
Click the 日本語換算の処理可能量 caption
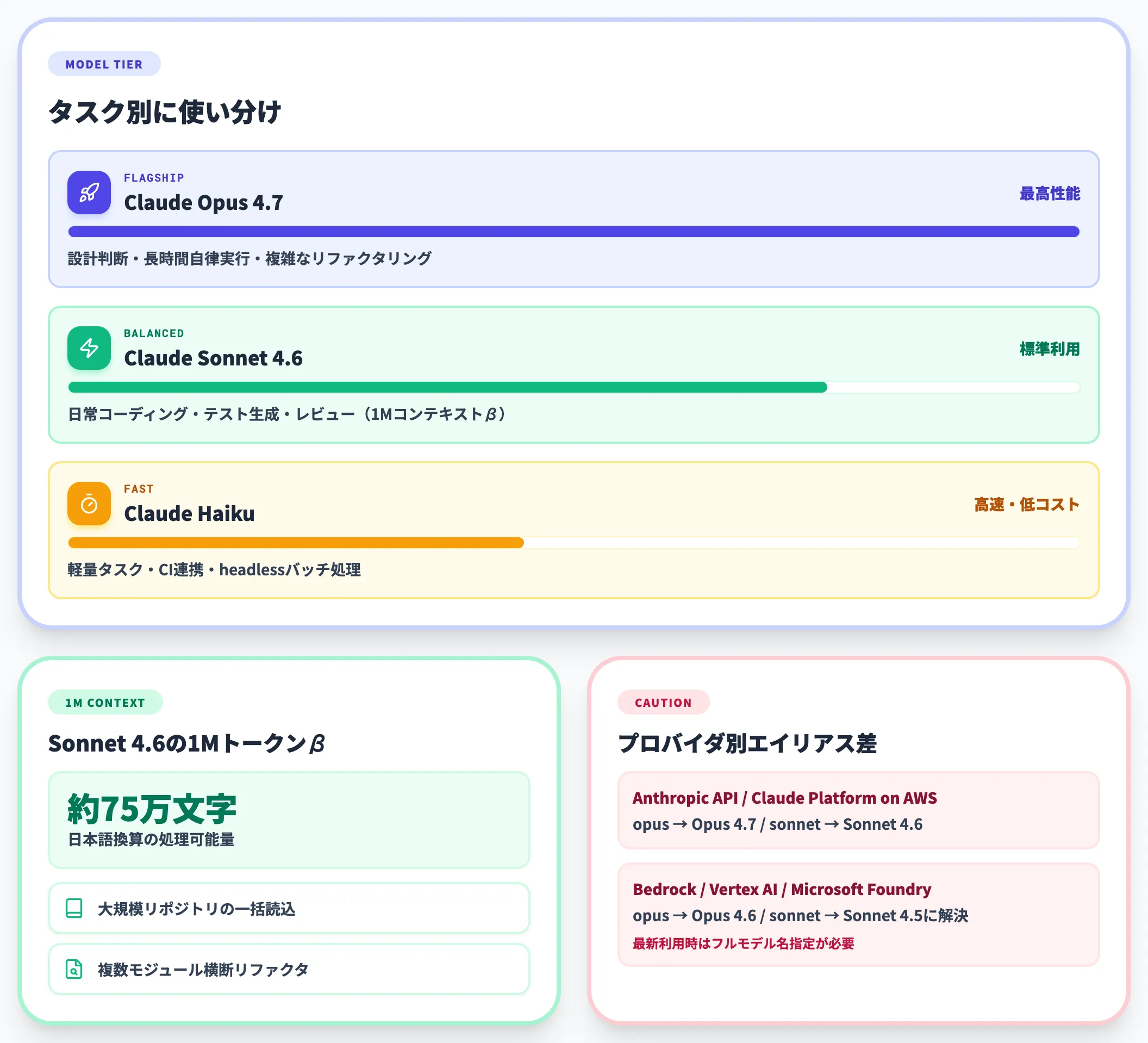coord(151,840)
